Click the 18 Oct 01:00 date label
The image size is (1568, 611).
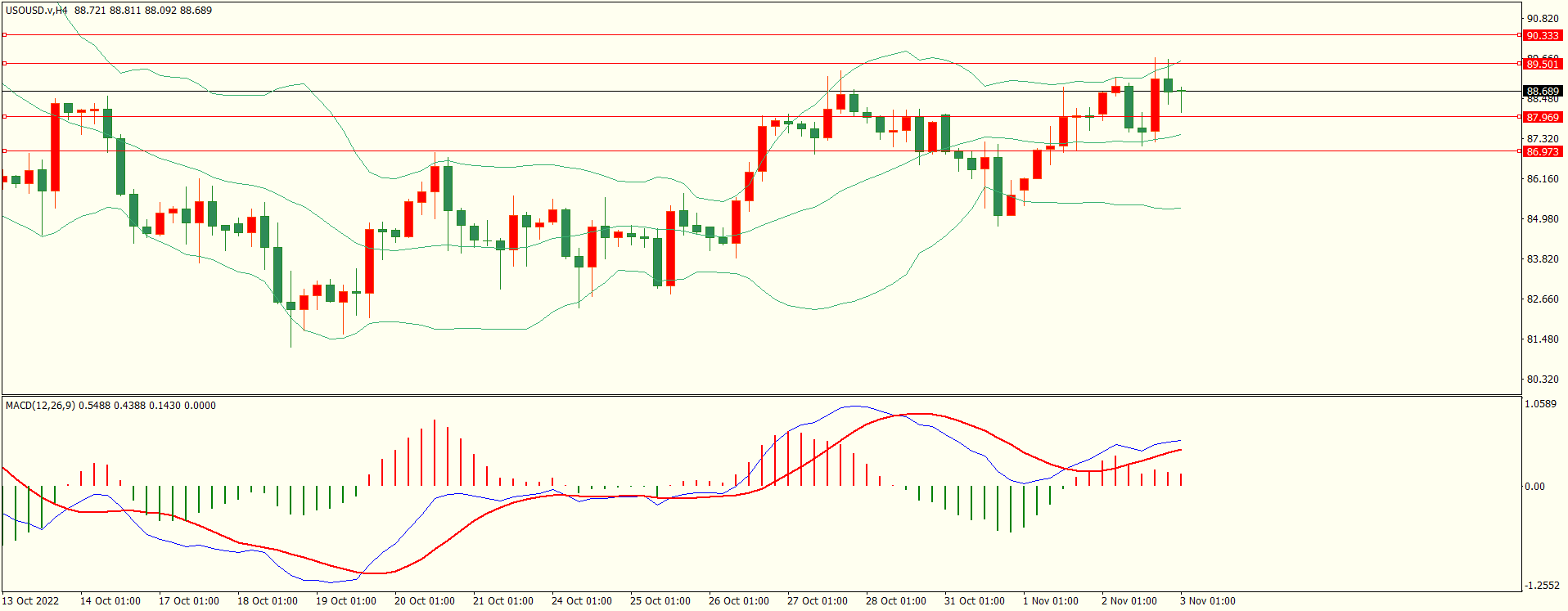(x=267, y=601)
